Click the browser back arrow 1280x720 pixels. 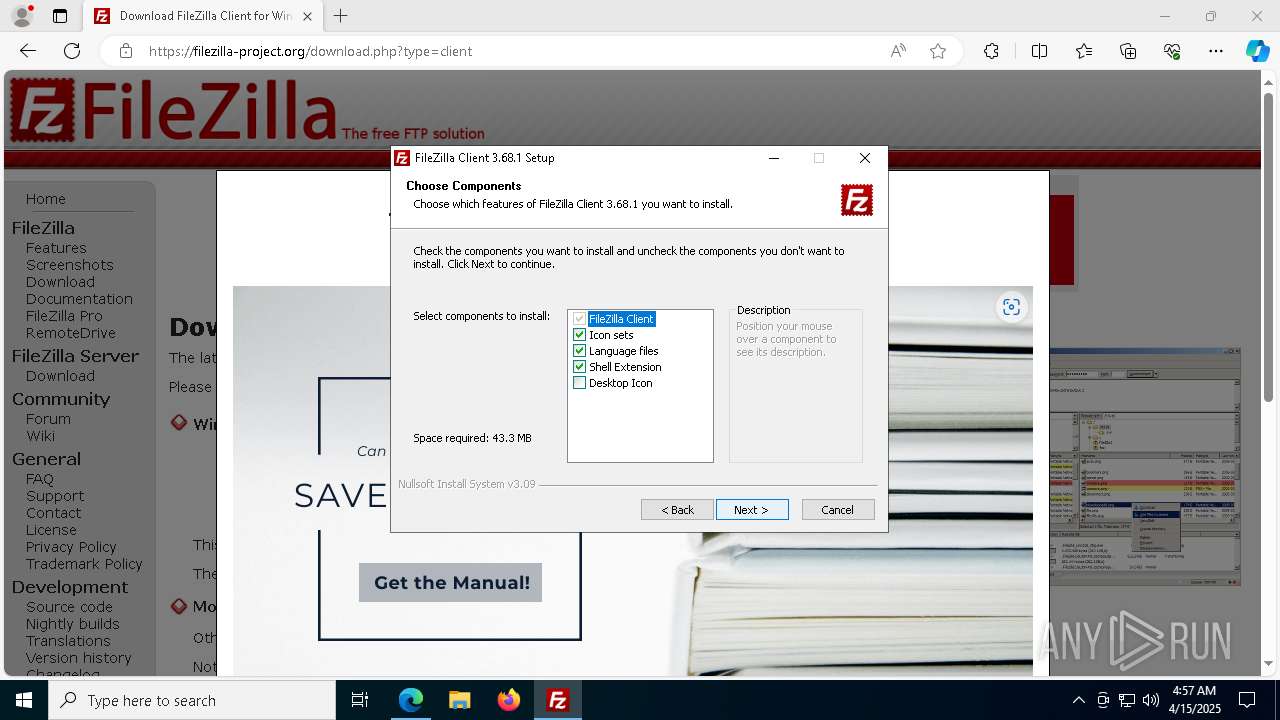click(28, 51)
